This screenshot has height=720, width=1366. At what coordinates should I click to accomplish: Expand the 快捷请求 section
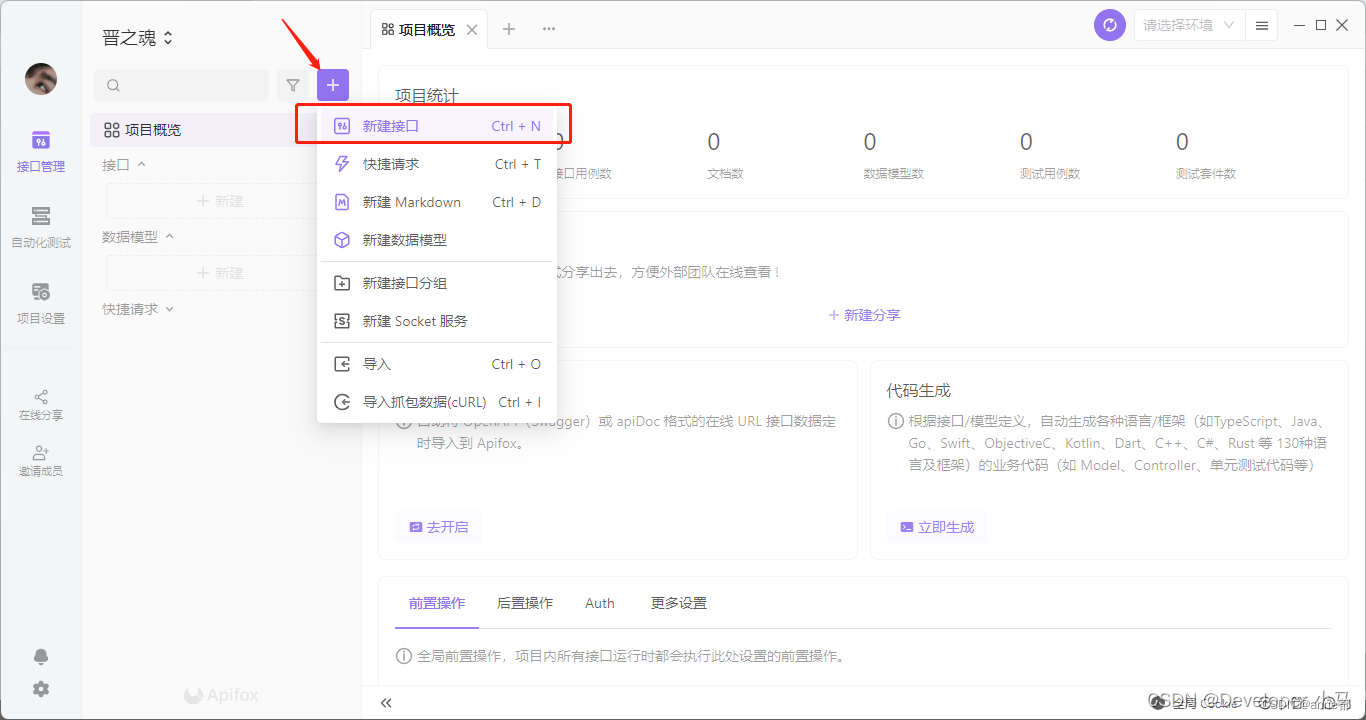pos(138,309)
